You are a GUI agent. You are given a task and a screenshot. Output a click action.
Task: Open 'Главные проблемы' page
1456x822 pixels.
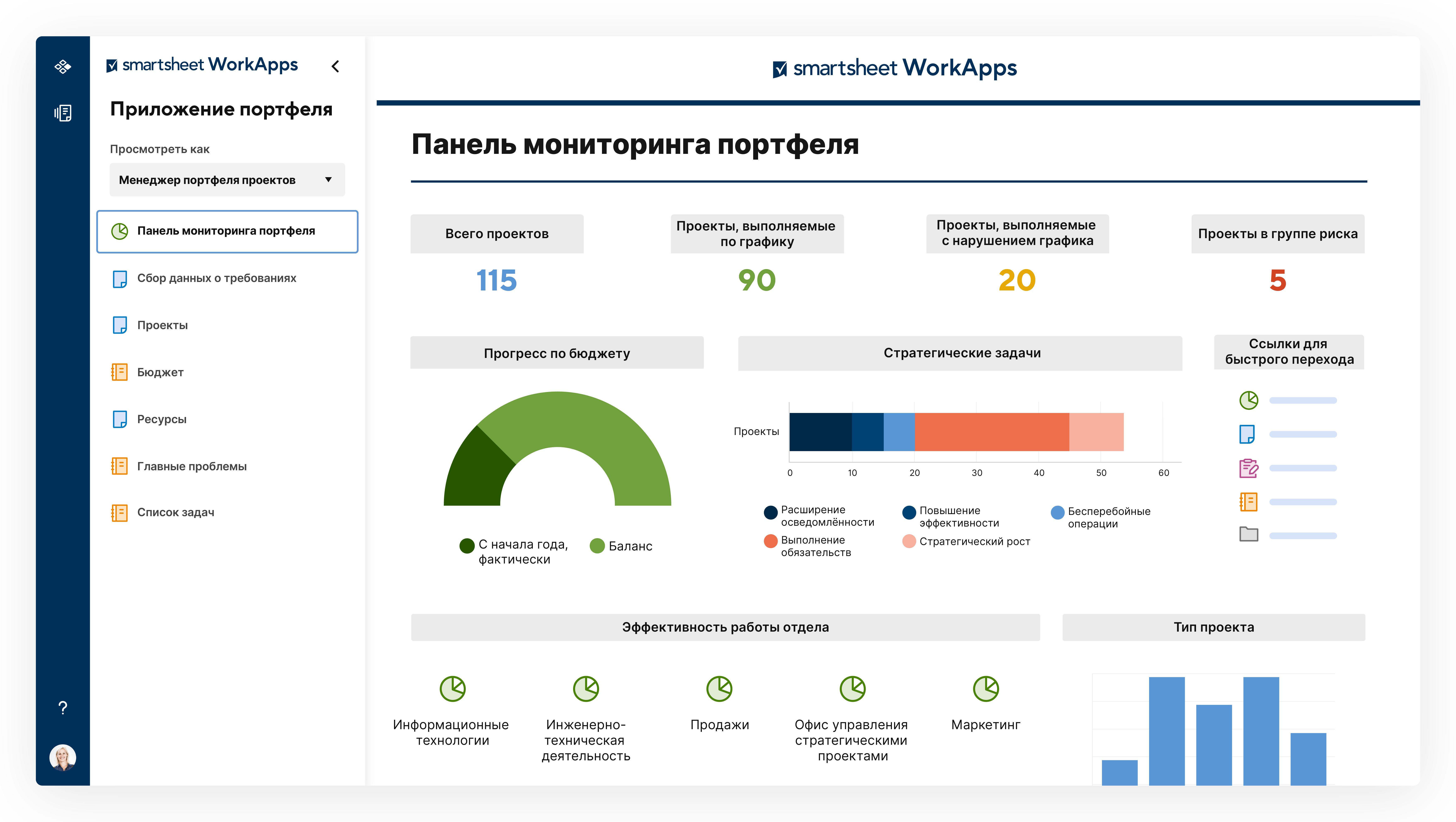(192, 466)
